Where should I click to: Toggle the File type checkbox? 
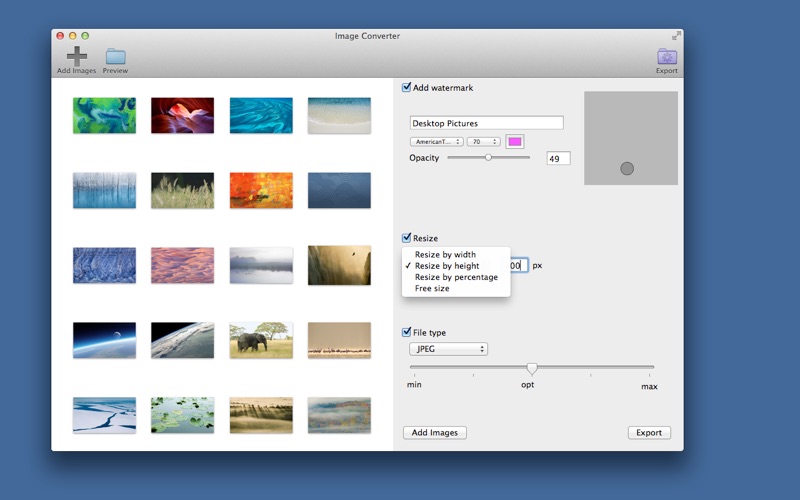point(407,332)
